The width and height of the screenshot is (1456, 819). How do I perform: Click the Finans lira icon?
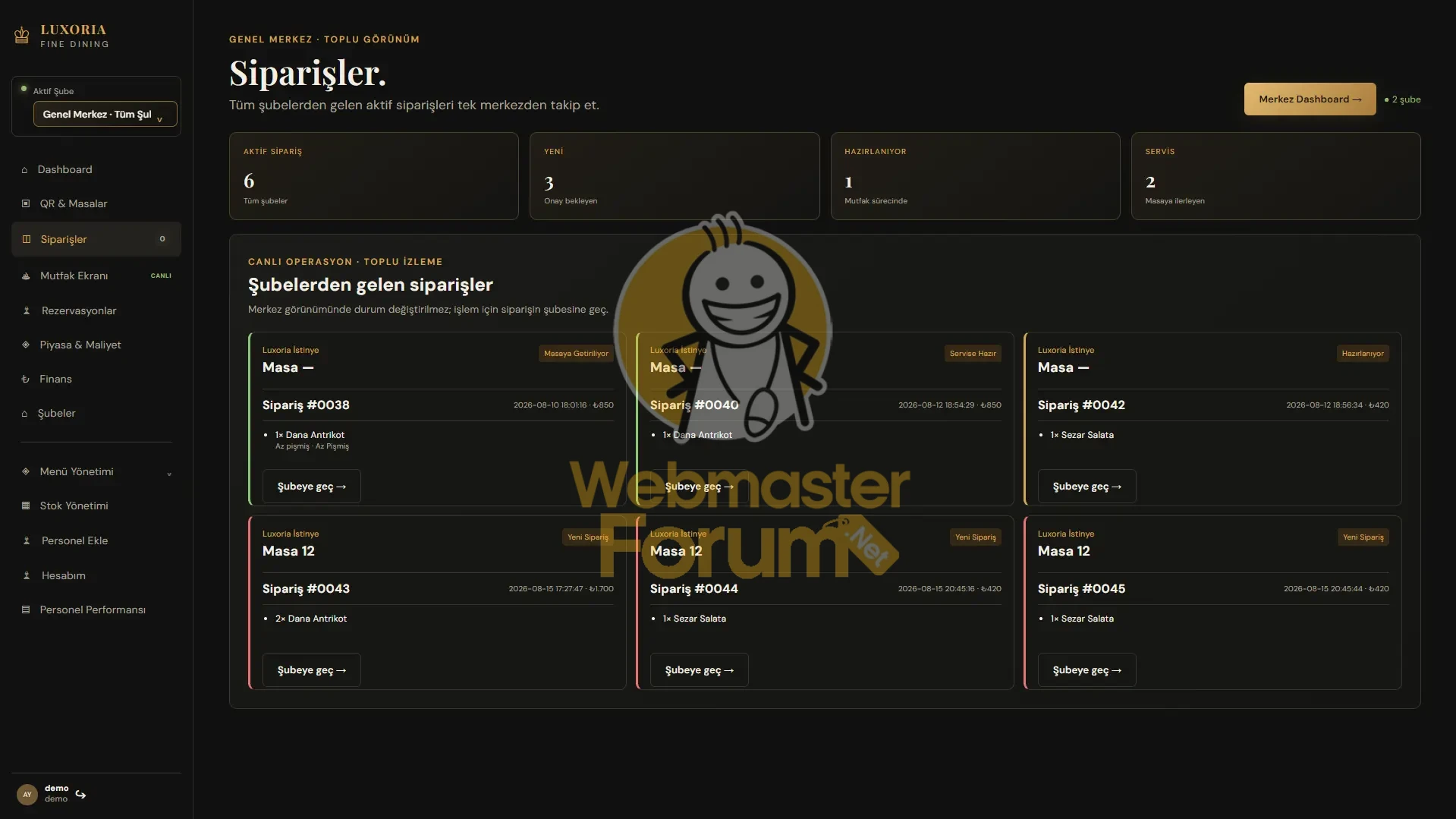tap(25, 379)
